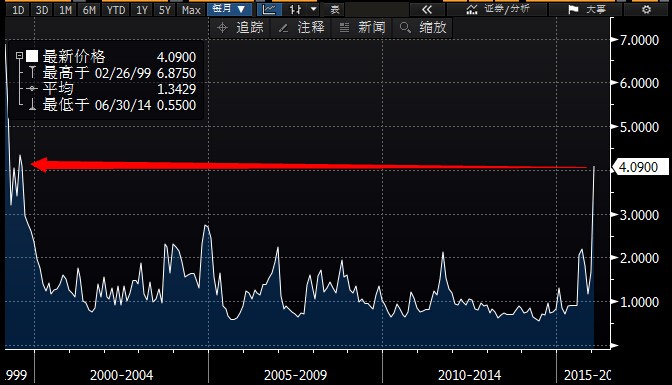The image size is (672, 385).
Task: Open 证券/分析 panel
Action: (497, 9)
